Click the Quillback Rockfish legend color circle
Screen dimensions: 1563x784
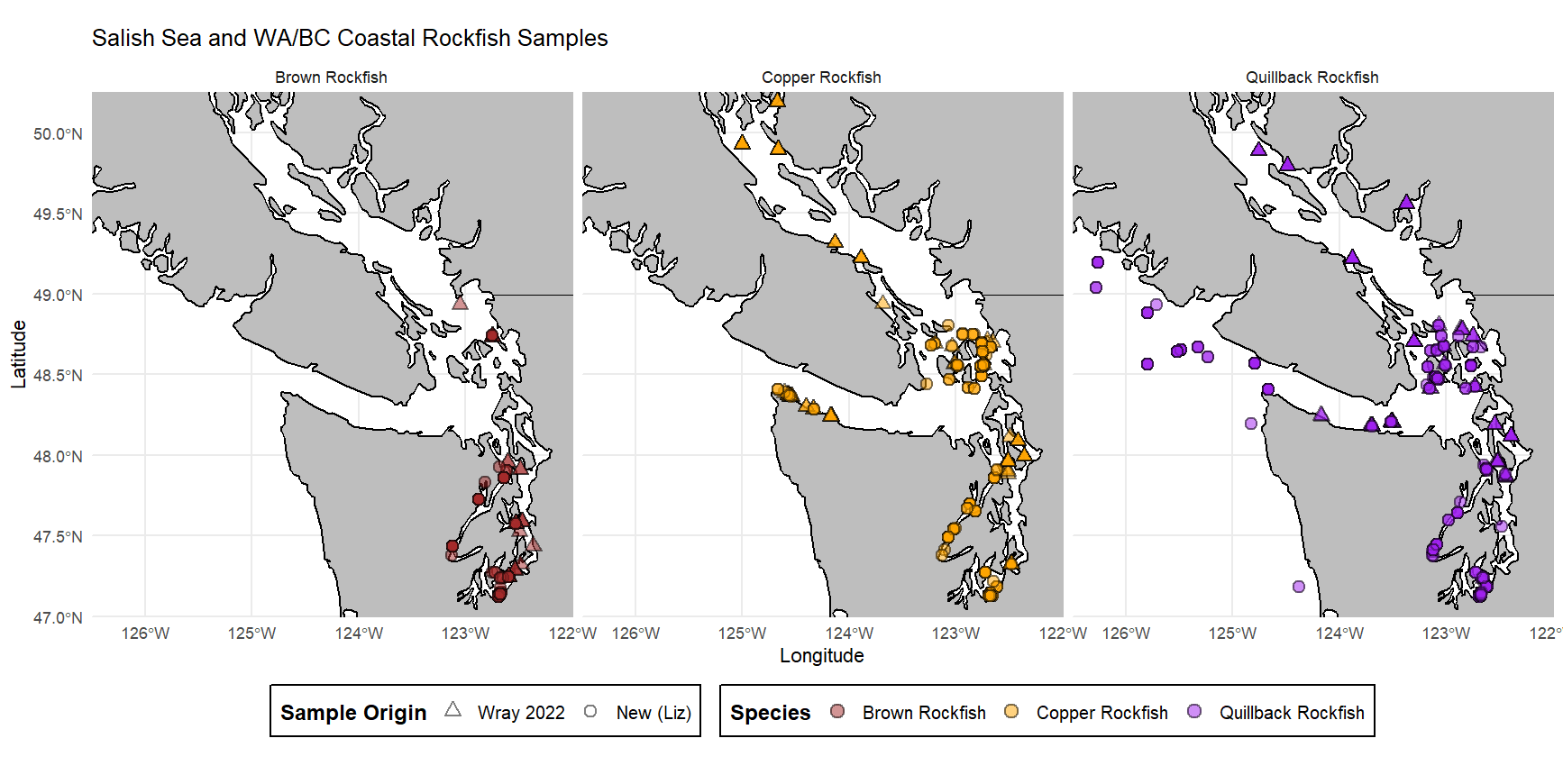[x=1194, y=712]
